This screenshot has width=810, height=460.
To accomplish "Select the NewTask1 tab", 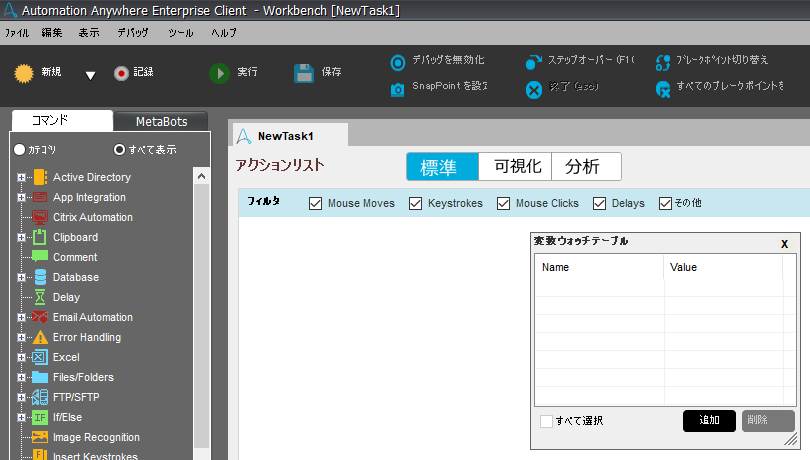I will (290, 136).
